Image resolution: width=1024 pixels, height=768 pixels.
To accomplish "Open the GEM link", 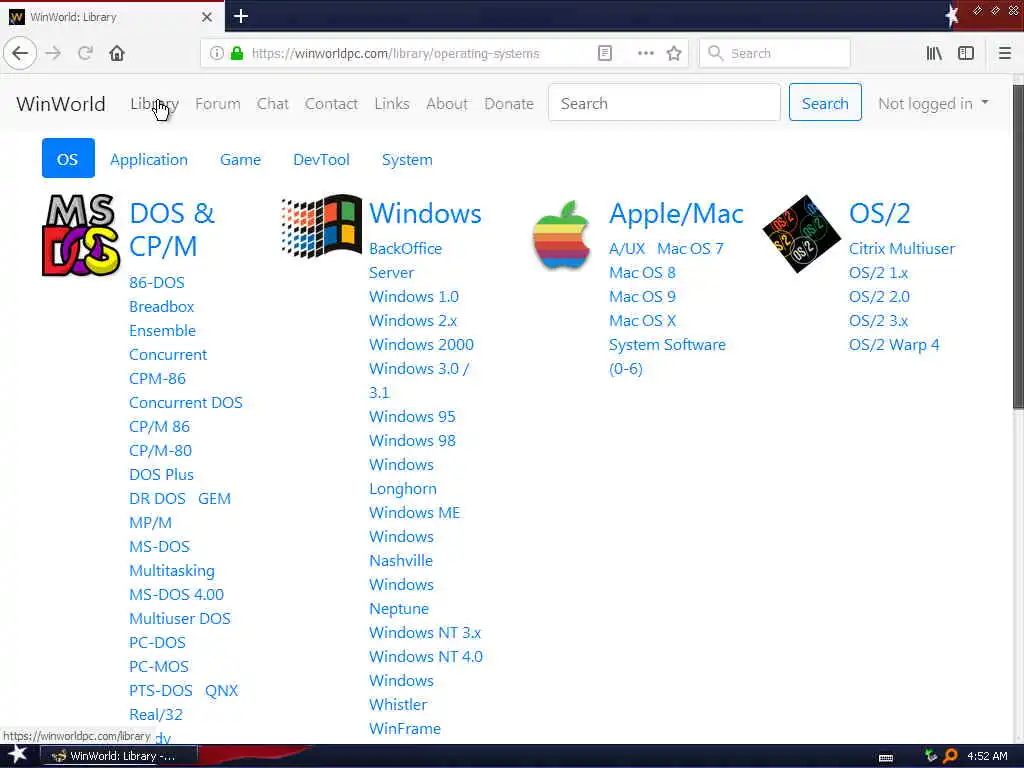I will click(x=214, y=498).
